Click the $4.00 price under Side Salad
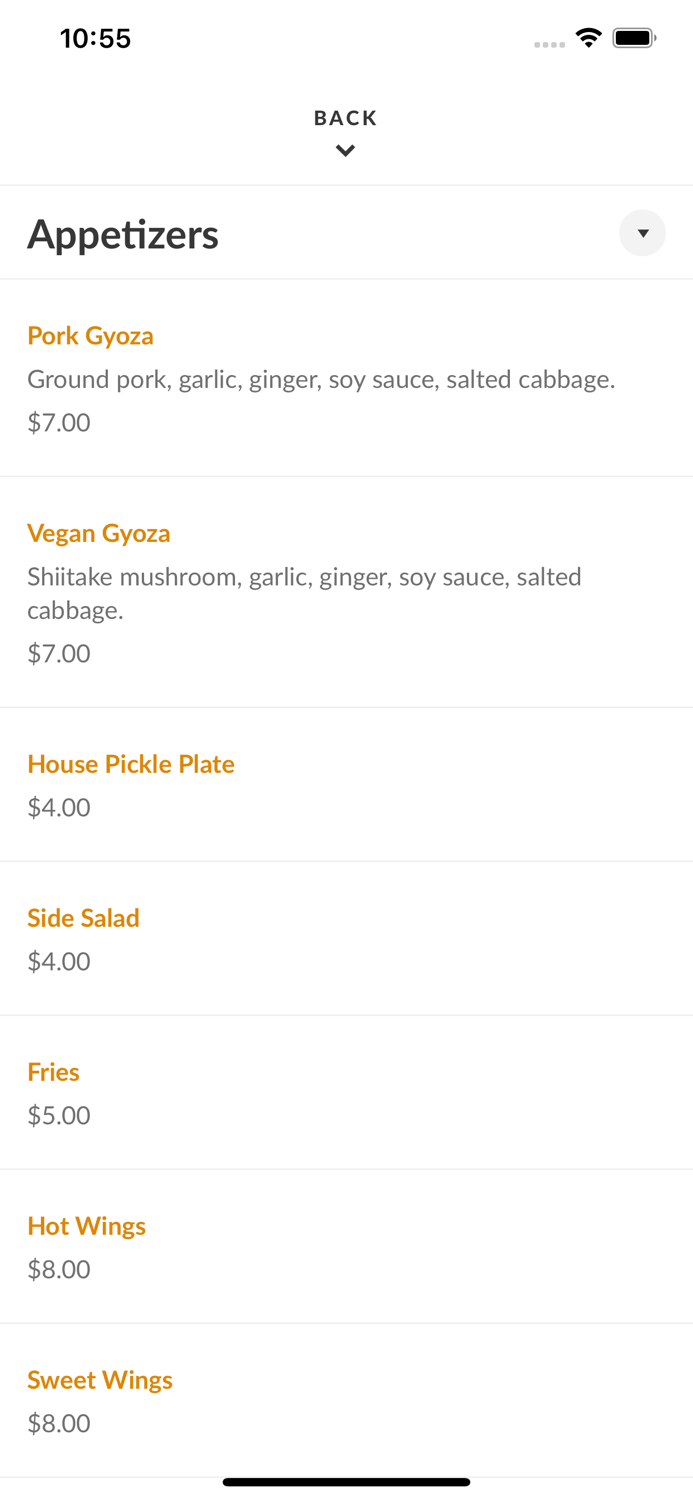Image resolution: width=693 pixels, height=1500 pixels. [x=59, y=961]
